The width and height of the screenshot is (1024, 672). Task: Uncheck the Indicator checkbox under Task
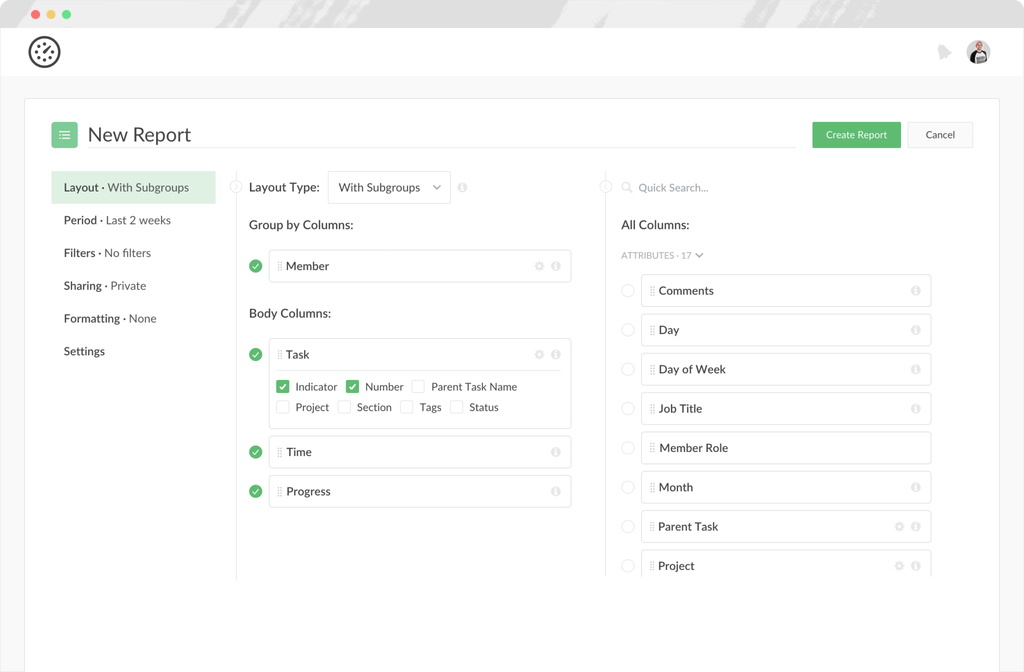tap(283, 386)
